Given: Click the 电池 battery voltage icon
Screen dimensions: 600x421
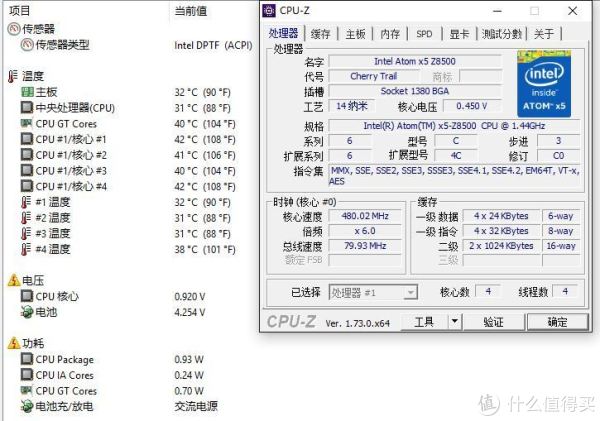Looking at the screenshot, I should (27, 312).
